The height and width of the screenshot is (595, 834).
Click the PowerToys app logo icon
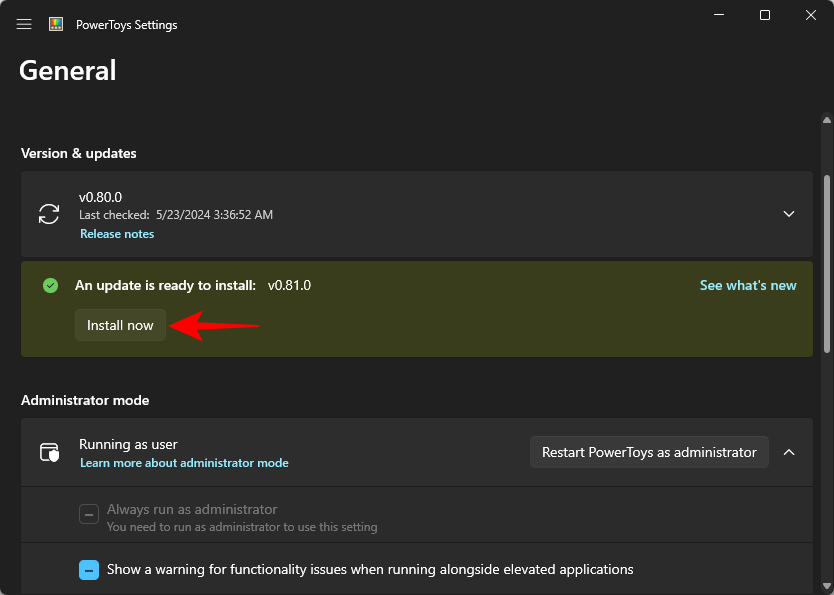pos(56,24)
